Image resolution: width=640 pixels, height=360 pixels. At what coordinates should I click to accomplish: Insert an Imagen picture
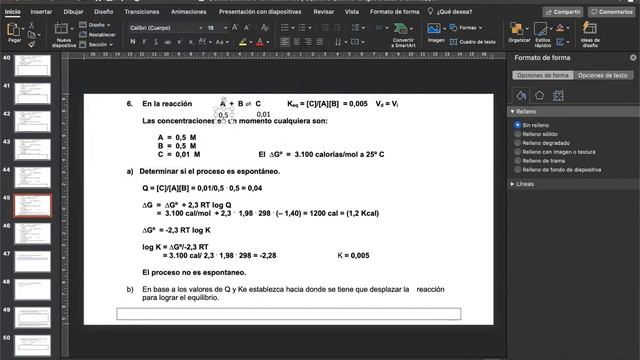coord(434,29)
